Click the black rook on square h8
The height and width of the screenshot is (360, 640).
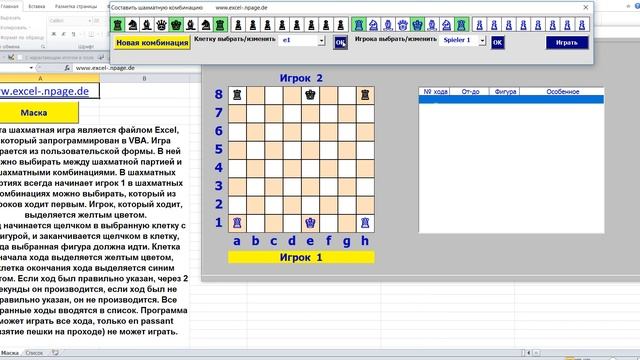pos(365,95)
